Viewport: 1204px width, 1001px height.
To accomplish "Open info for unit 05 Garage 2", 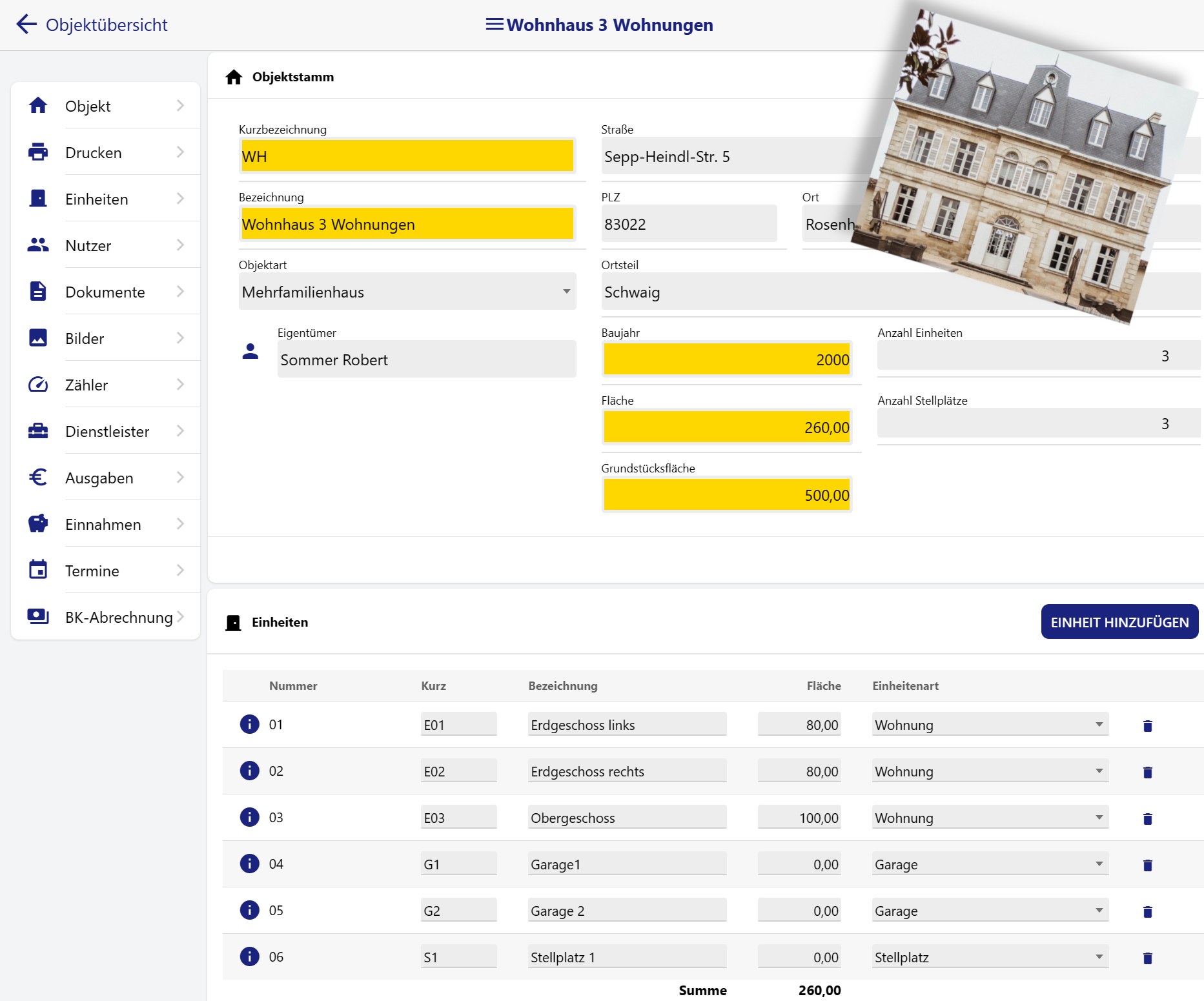I will tap(250, 910).
